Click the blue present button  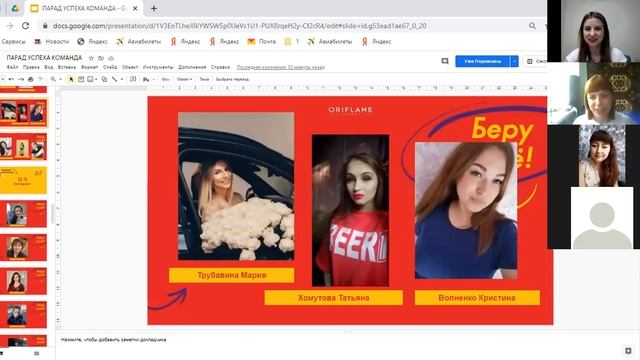482,61
